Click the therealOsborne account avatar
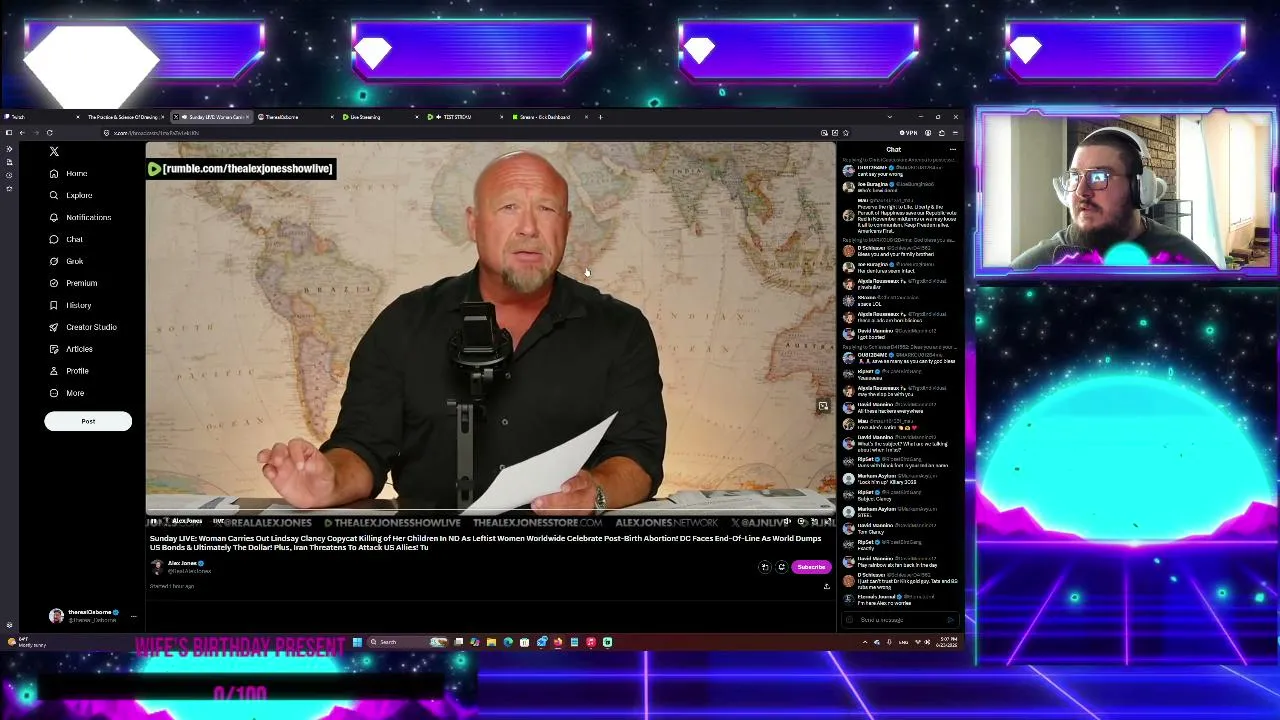 coord(56,616)
